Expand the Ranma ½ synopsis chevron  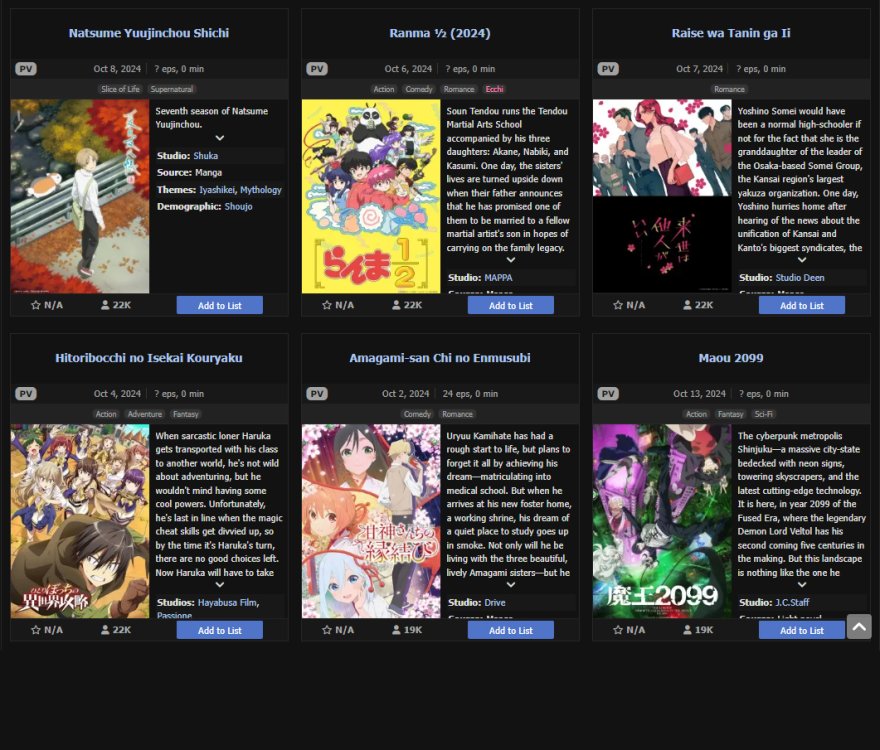point(511,260)
